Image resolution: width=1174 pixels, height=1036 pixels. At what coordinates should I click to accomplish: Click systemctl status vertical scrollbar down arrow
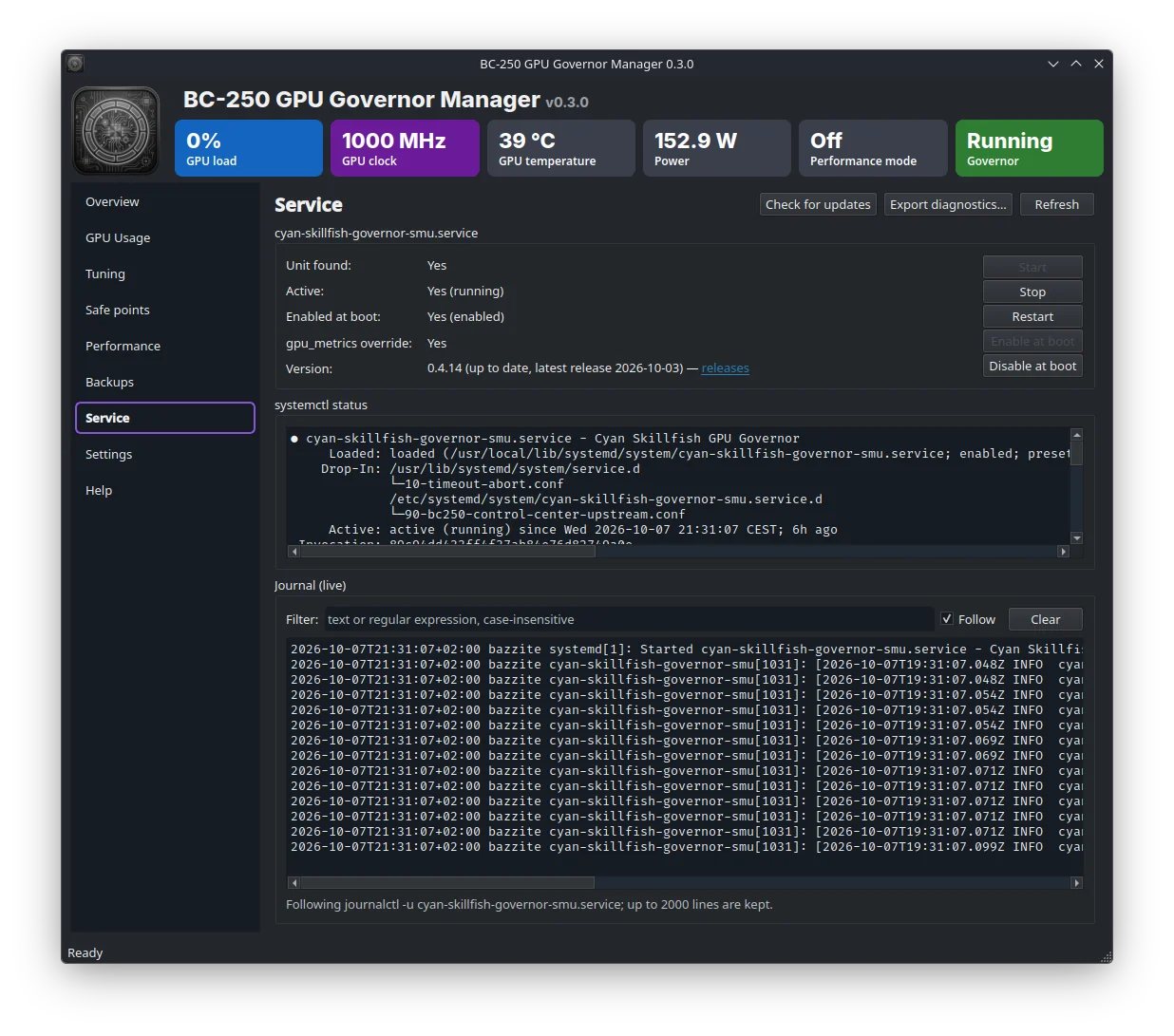(1076, 538)
